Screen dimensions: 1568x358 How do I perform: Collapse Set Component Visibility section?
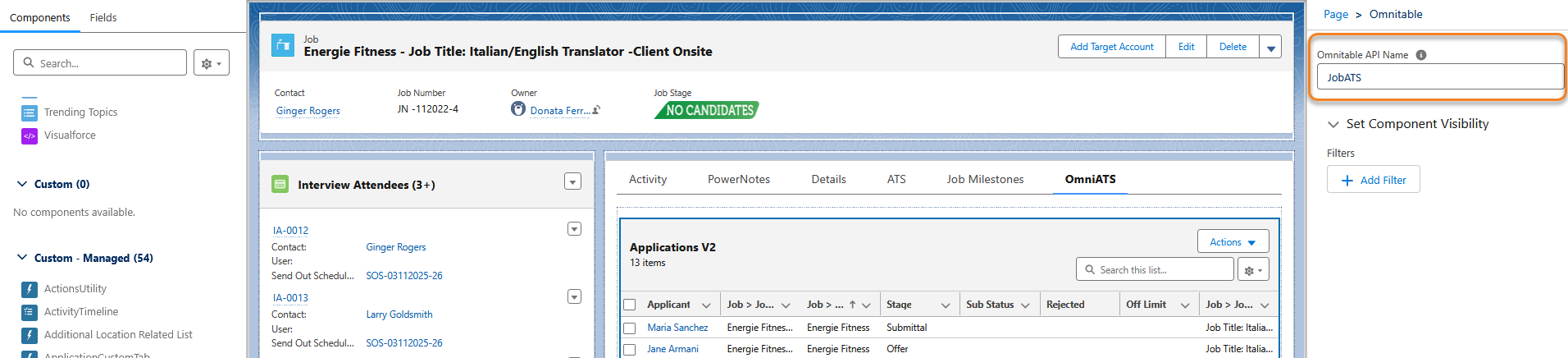(1333, 124)
